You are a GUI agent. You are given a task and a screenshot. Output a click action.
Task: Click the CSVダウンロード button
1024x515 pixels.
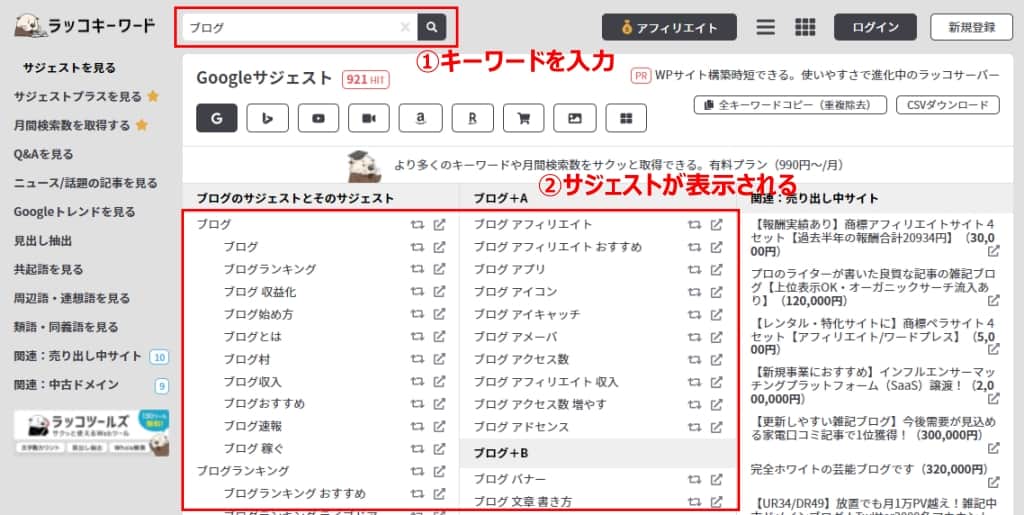(948, 104)
